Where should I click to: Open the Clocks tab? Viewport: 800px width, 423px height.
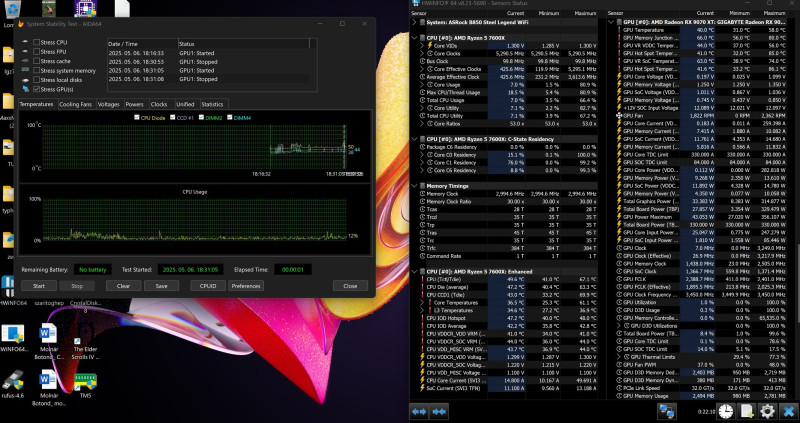pyautogui.click(x=159, y=104)
